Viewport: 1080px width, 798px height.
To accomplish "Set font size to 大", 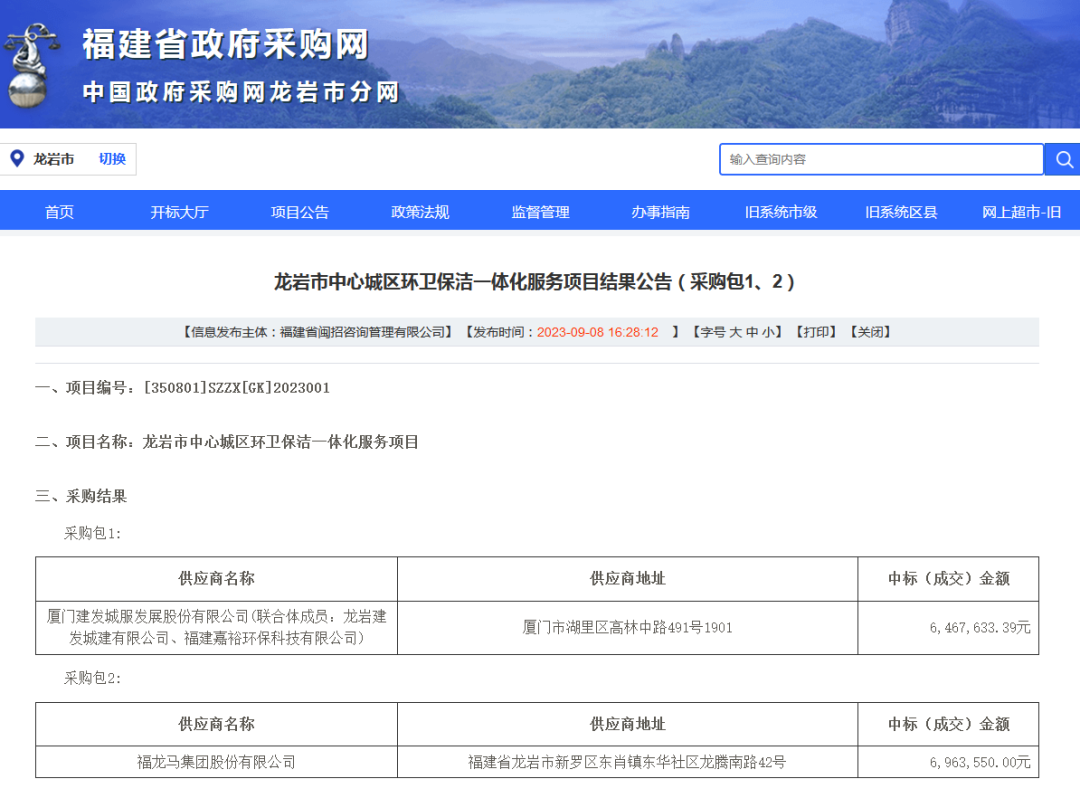I will [x=736, y=333].
